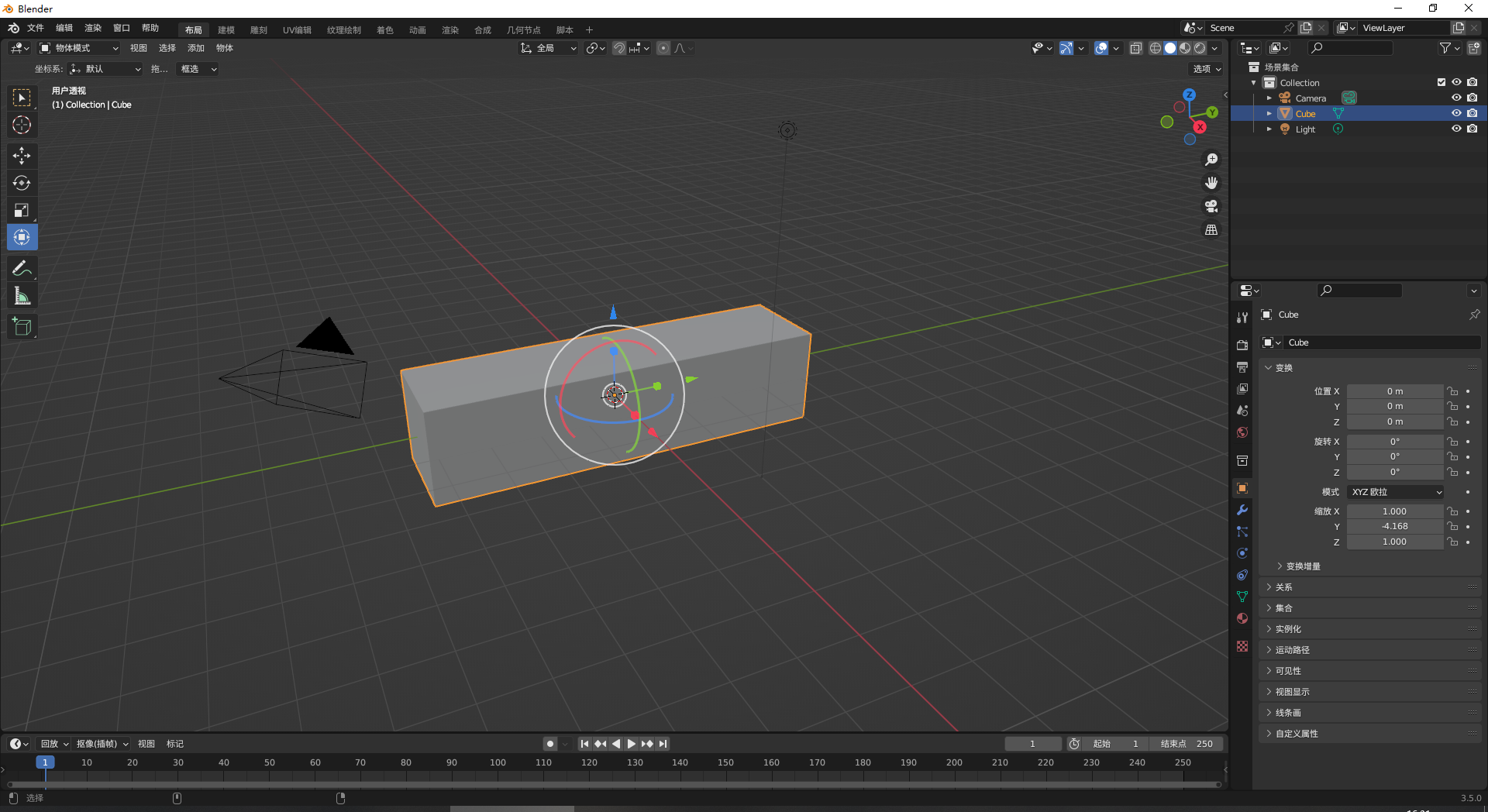The height and width of the screenshot is (812, 1488).
Task: Open the 回放 timeline popover
Action: 54,744
